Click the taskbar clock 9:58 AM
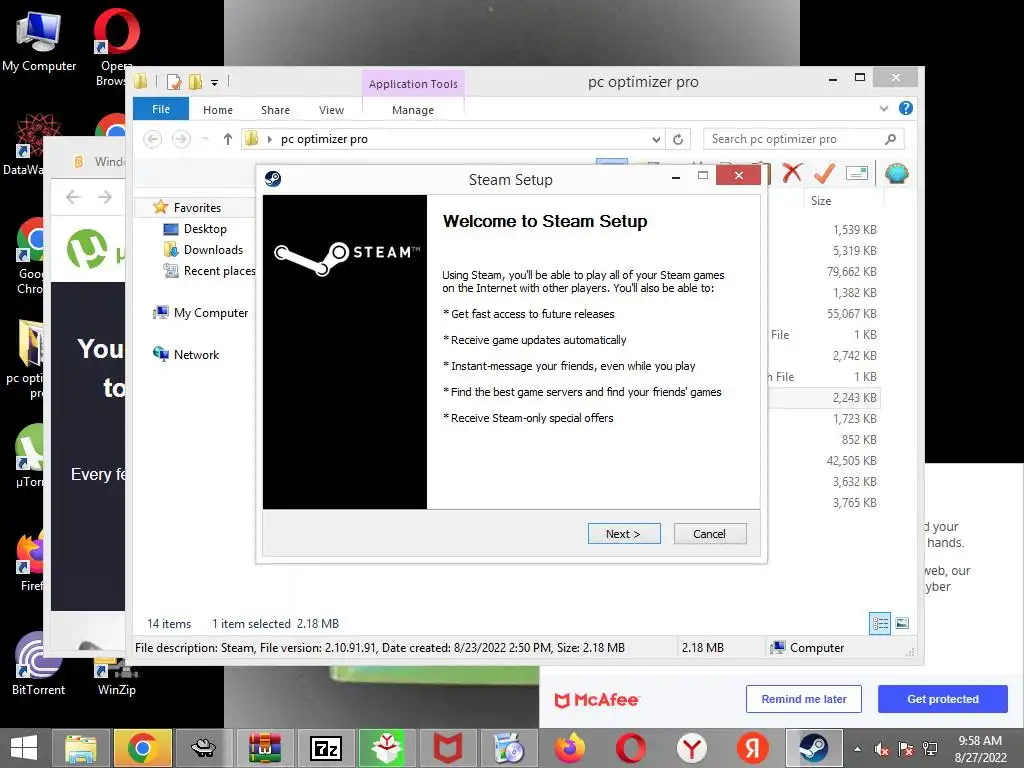 (x=980, y=741)
